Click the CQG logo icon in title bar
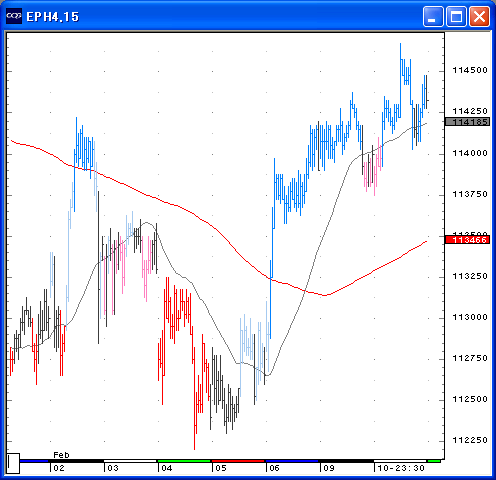The height and width of the screenshot is (480, 496). click(14, 16)
